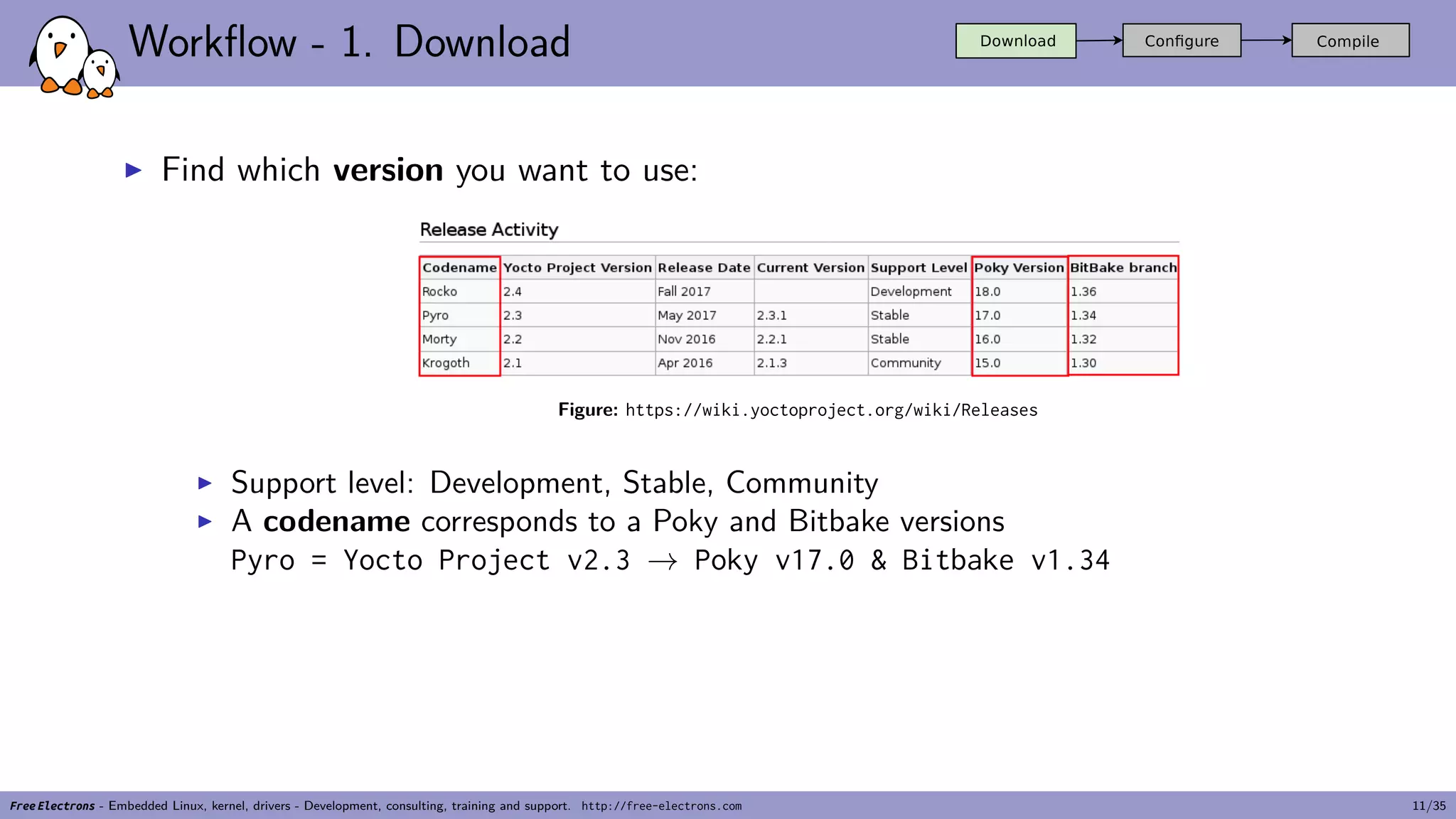This screenshot has width=1456, height=819.
Task: Click the 2.4 Yocto version cell
Action: click(x=577, y=291)
